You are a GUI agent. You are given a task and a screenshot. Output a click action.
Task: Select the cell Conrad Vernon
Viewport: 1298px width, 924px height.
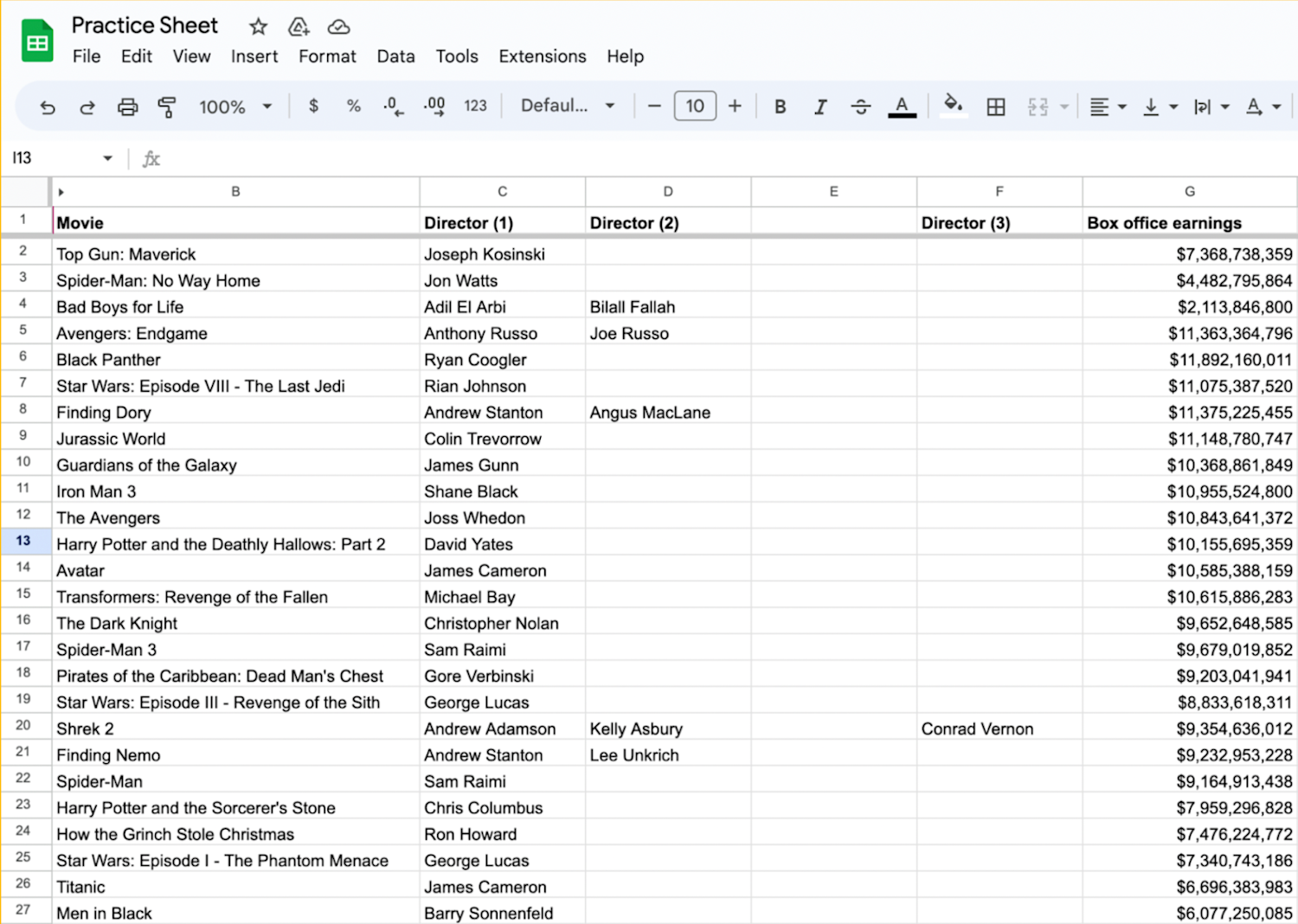click(x=999, y=728)
